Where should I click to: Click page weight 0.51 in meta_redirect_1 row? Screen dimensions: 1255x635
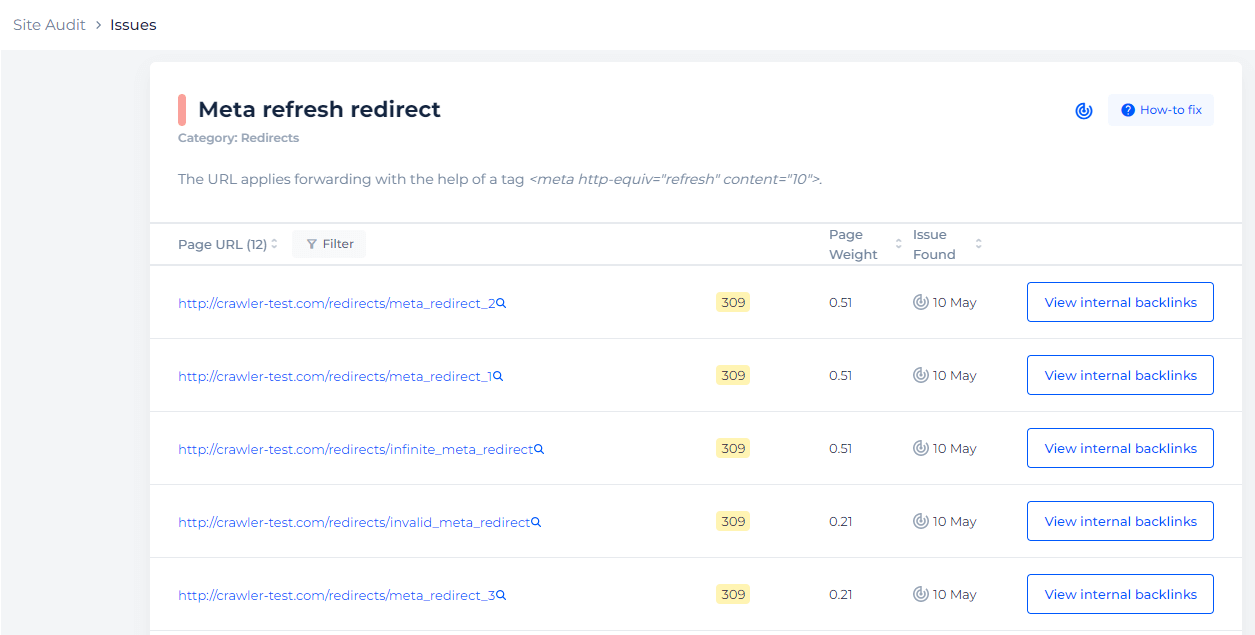point(840,375)
